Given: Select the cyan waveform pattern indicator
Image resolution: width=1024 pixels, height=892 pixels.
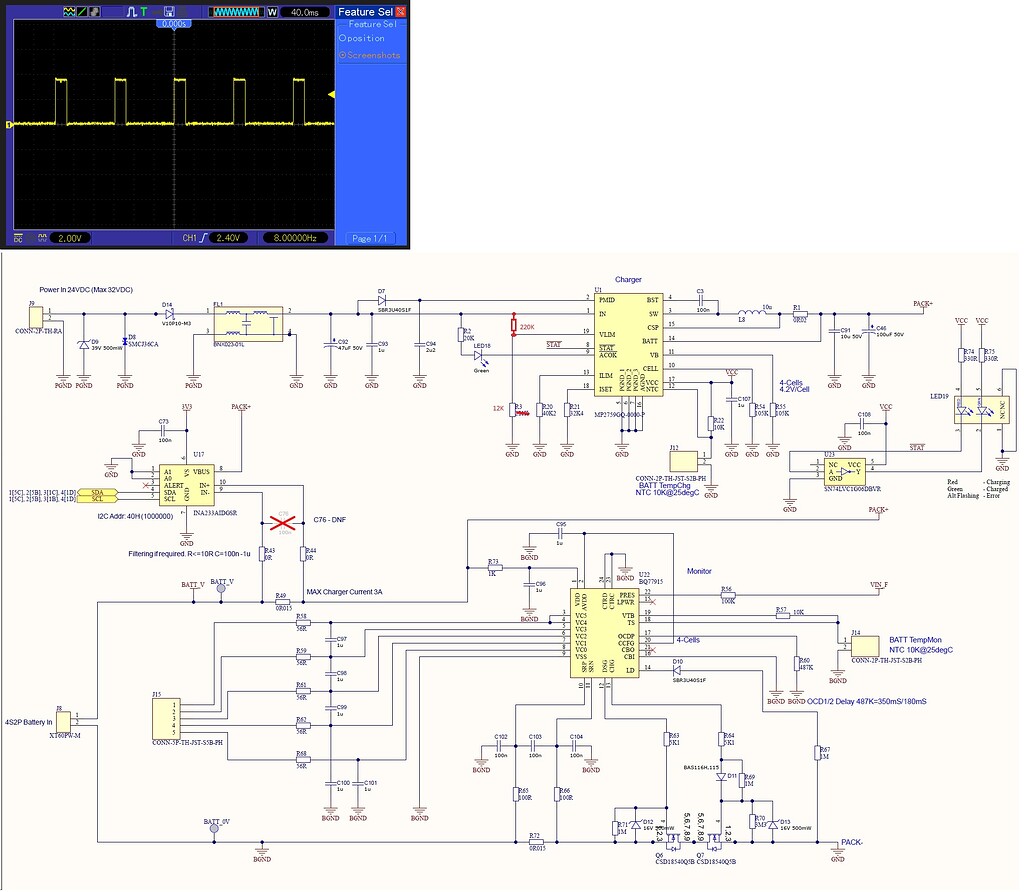Looking at the screenshot, I should click(x=236, y=11).
